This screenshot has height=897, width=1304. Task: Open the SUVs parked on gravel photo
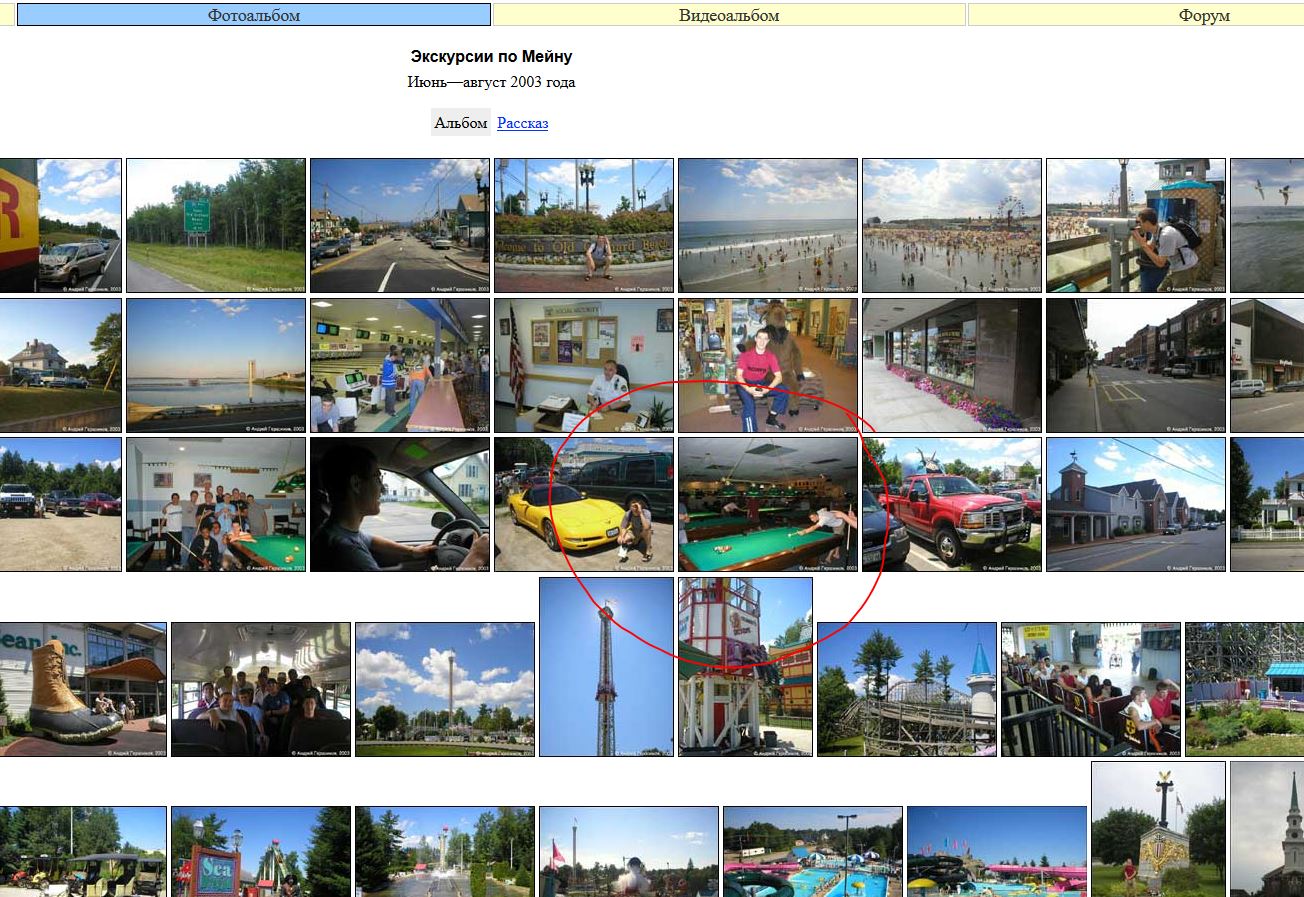click(60, 504)
